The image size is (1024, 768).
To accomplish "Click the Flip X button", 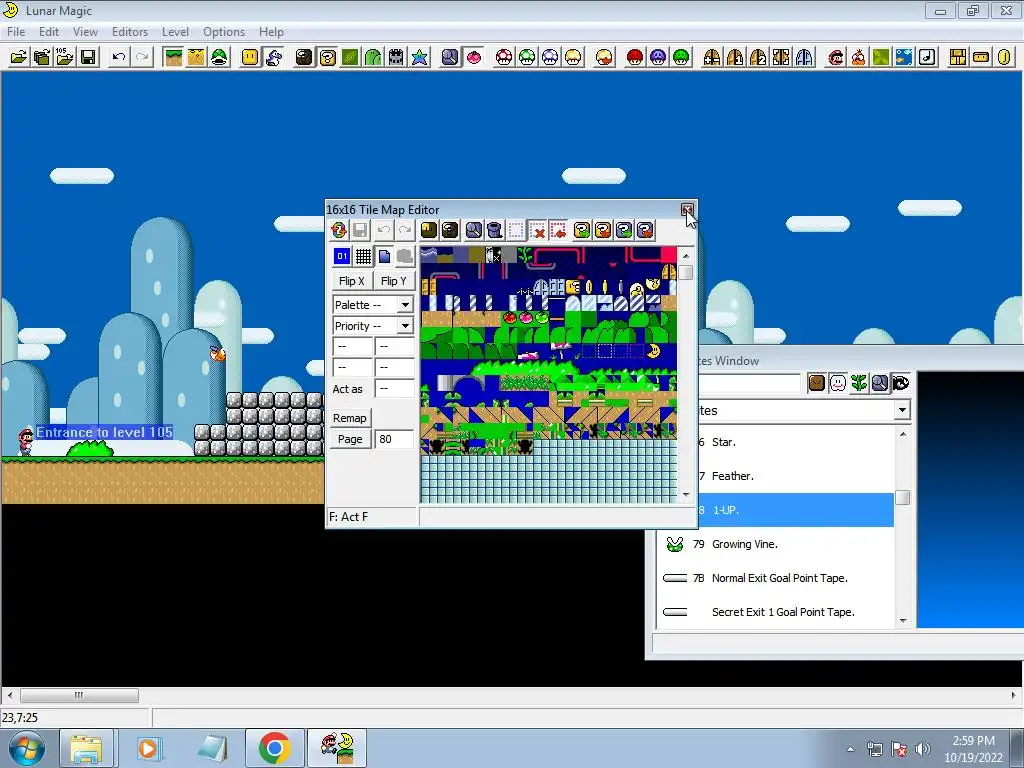I will [x=352, y=281].
